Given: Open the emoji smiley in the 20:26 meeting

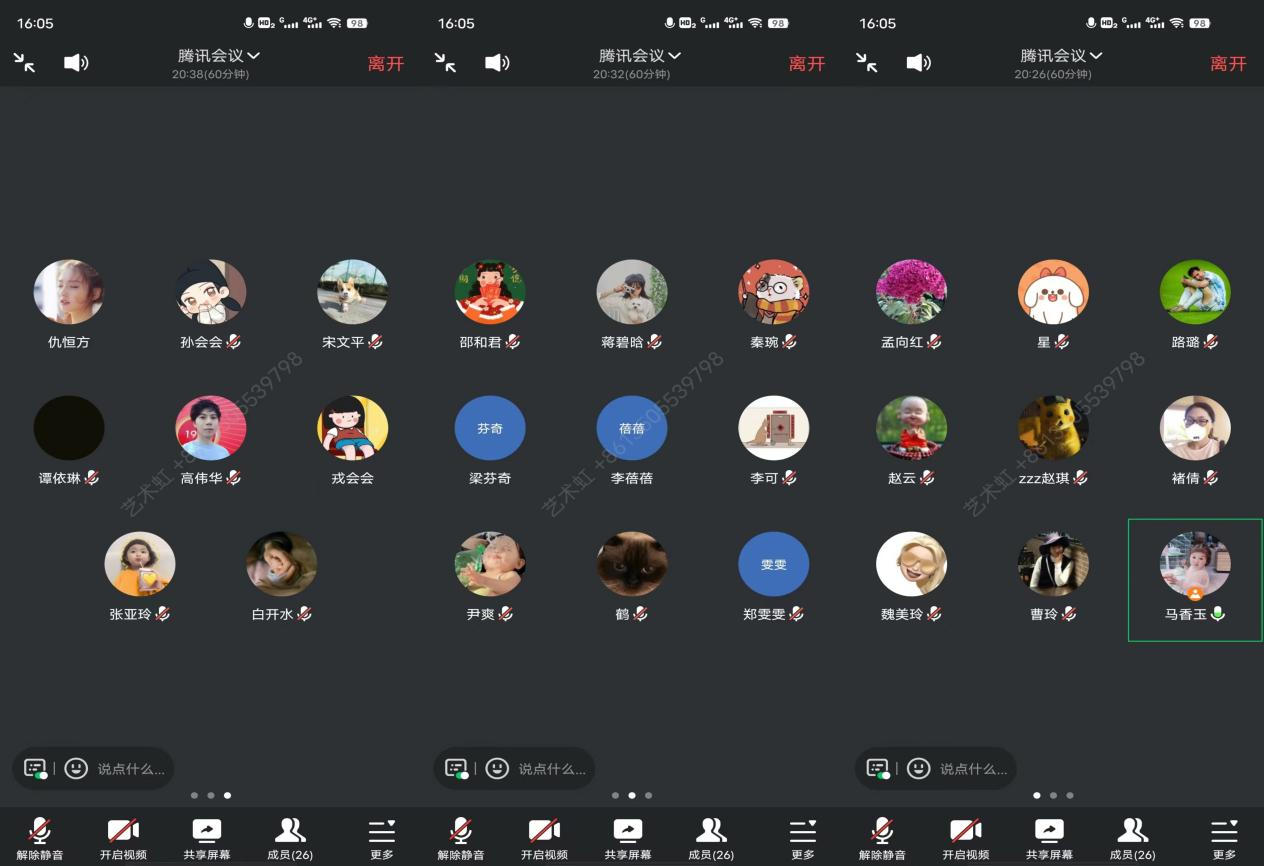Looking at the screenshot, I should 918,768.
